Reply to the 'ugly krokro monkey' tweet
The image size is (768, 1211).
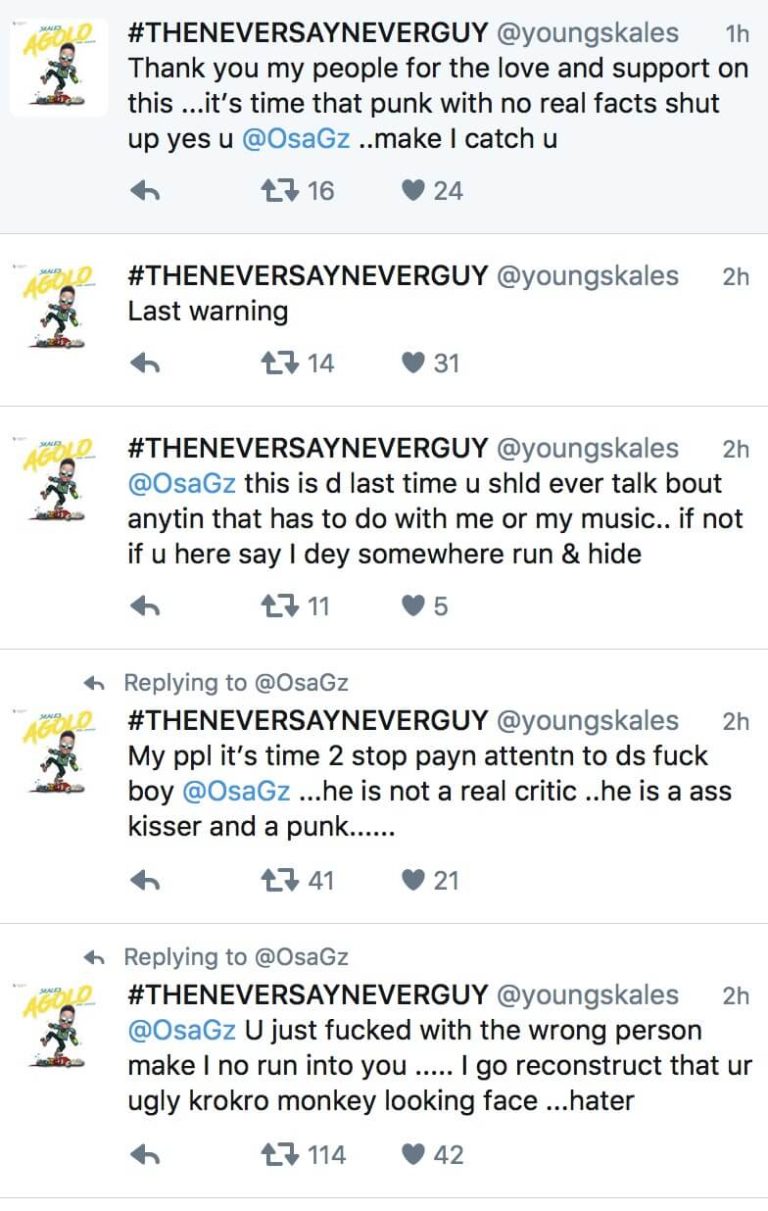[x=146, y=1156]
